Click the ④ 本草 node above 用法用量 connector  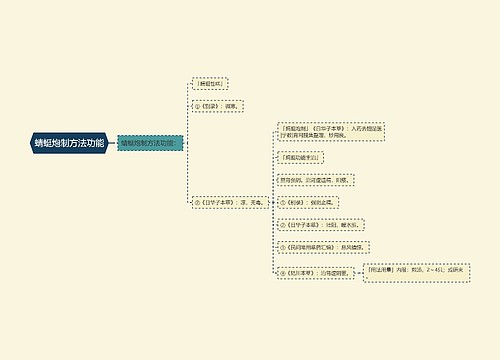click(x=316, y=273)
